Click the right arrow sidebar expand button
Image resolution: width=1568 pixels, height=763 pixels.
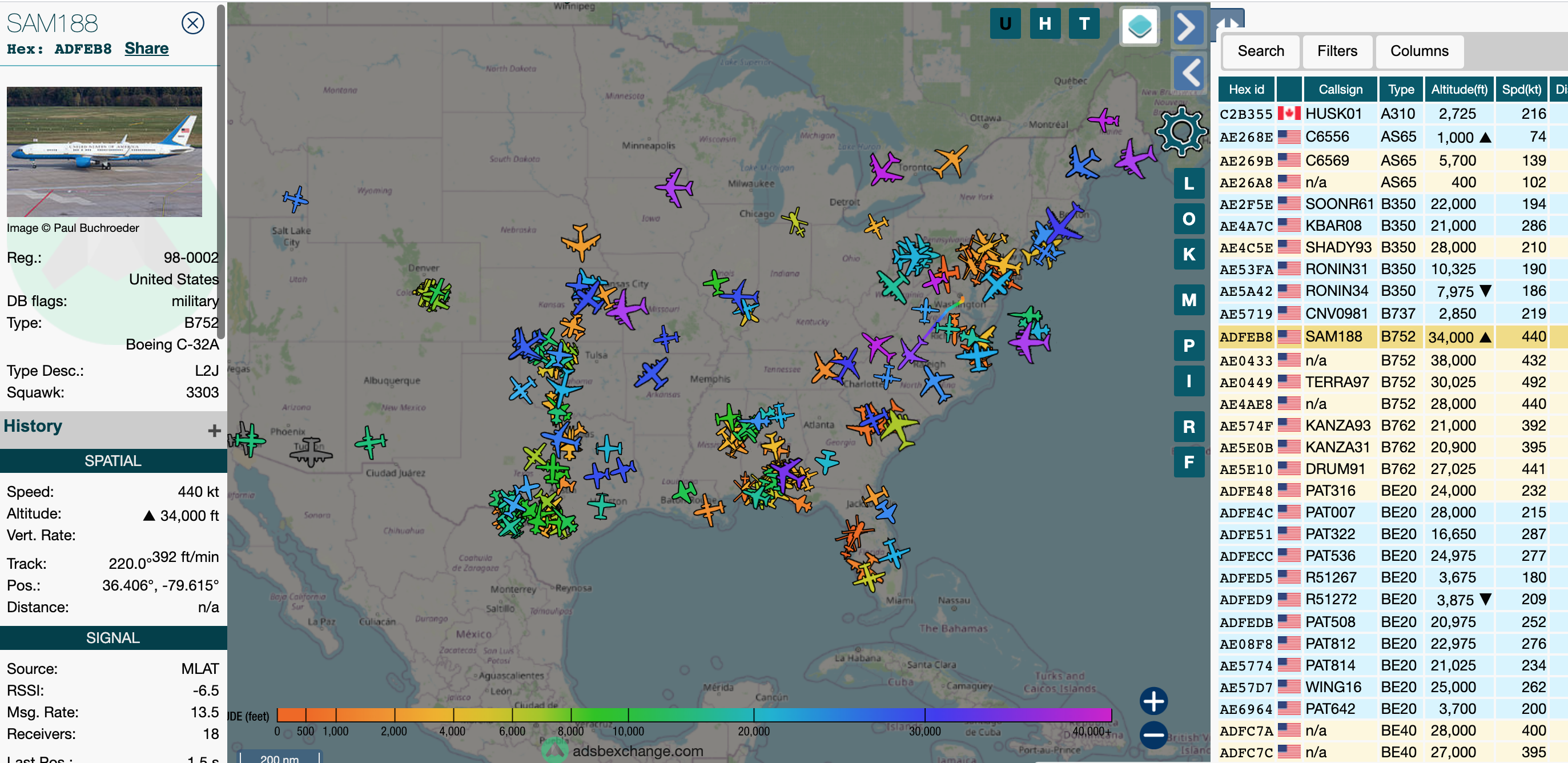click(1188, 27)
